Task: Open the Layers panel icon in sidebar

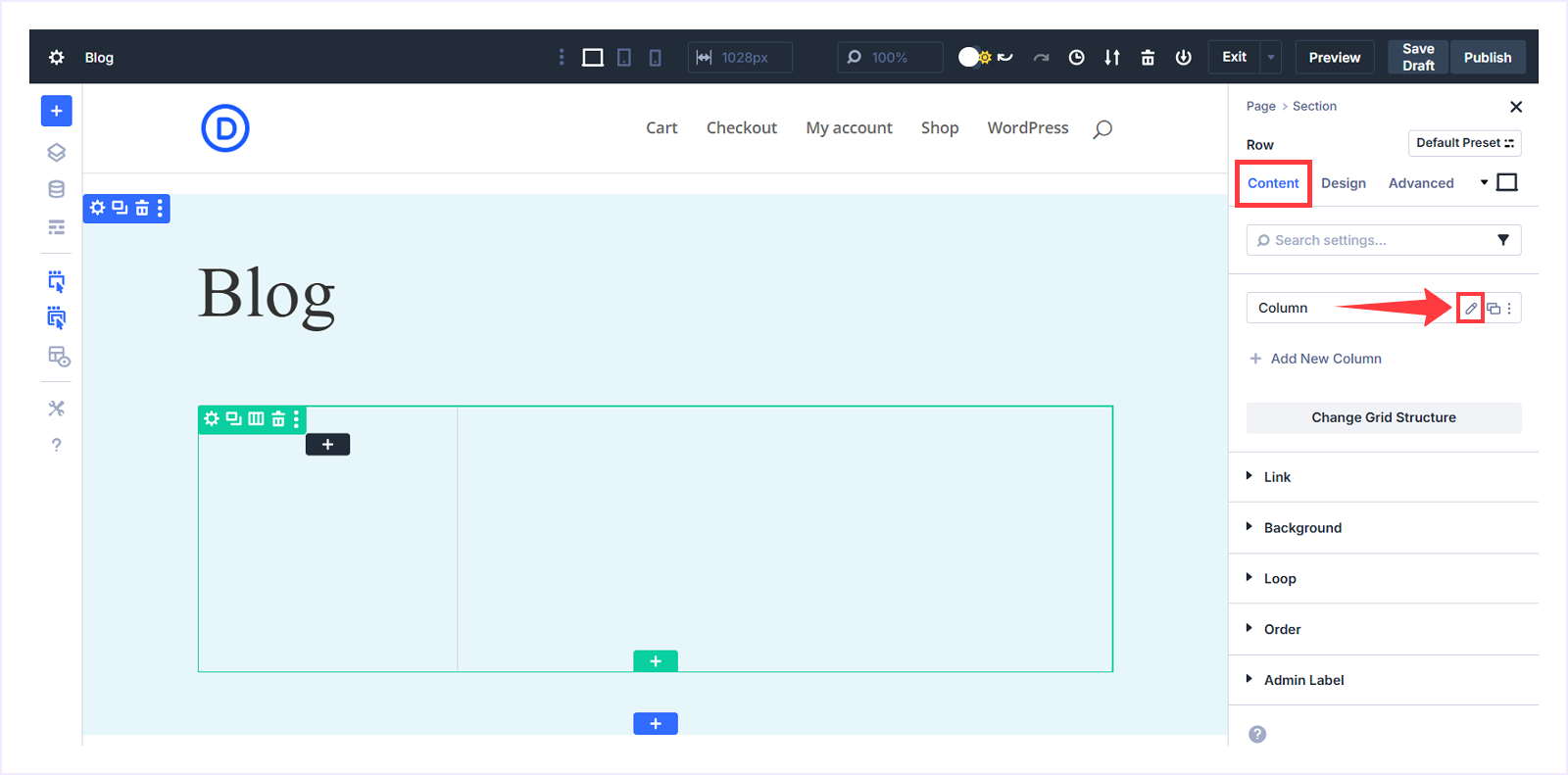Action: [x=57, y=152]
